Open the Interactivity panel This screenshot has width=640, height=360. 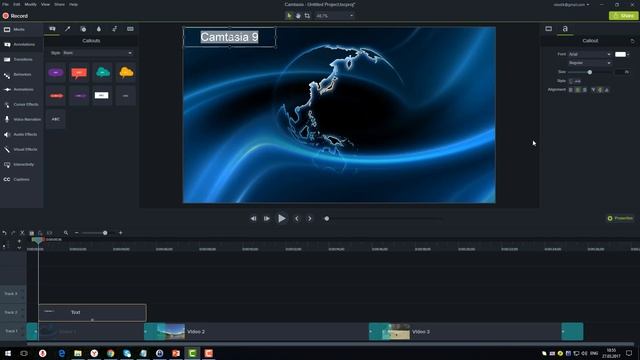tap(21, 164)
